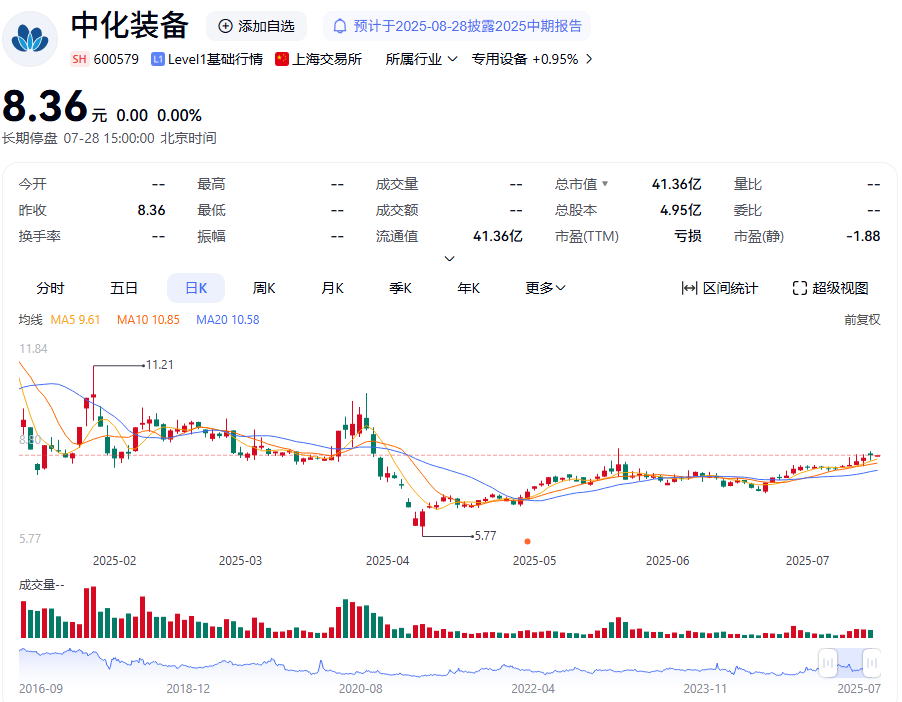Add stock via 添加自选 button

(257, 26)
